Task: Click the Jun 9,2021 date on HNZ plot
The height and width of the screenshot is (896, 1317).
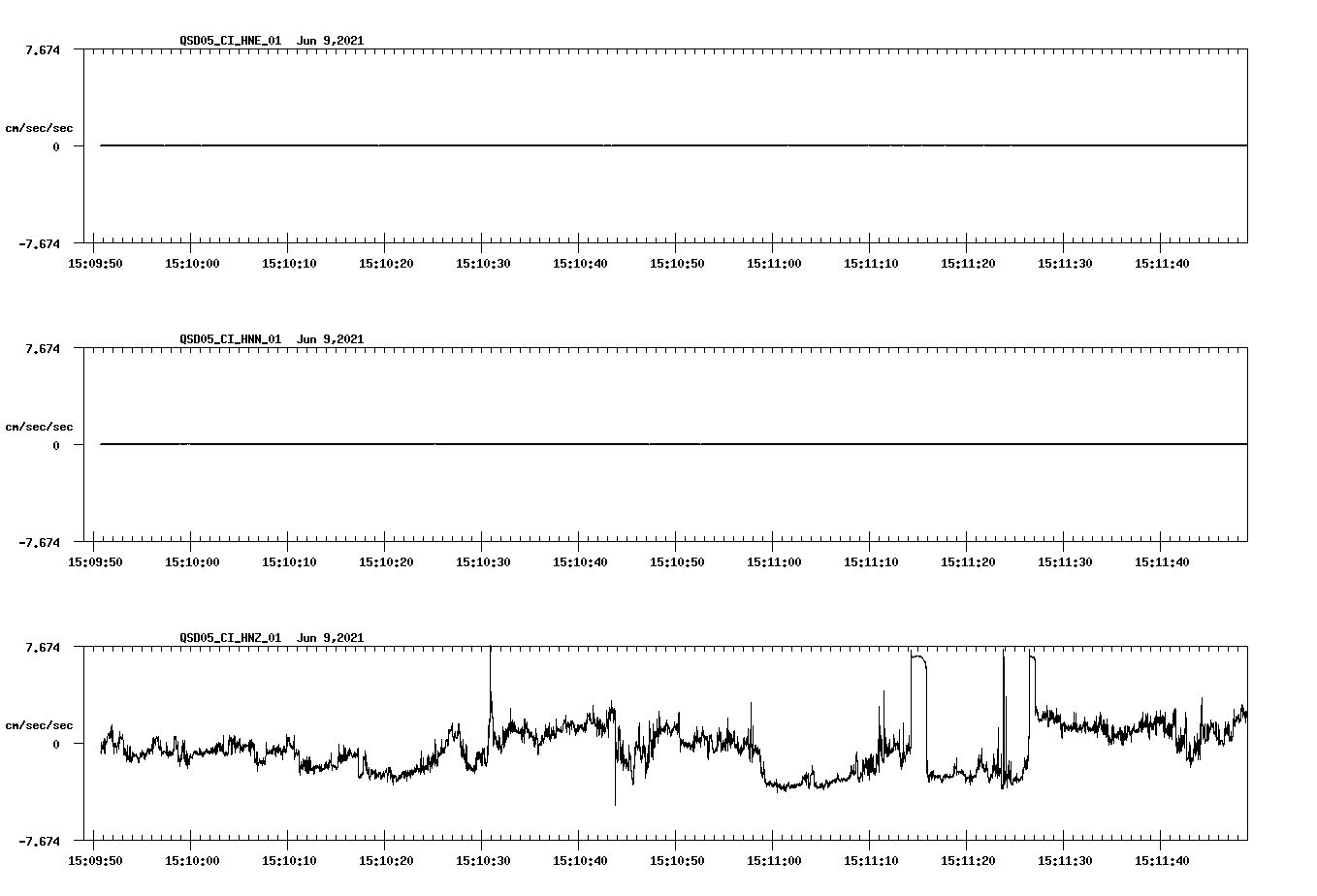Action: click(331, 638)
